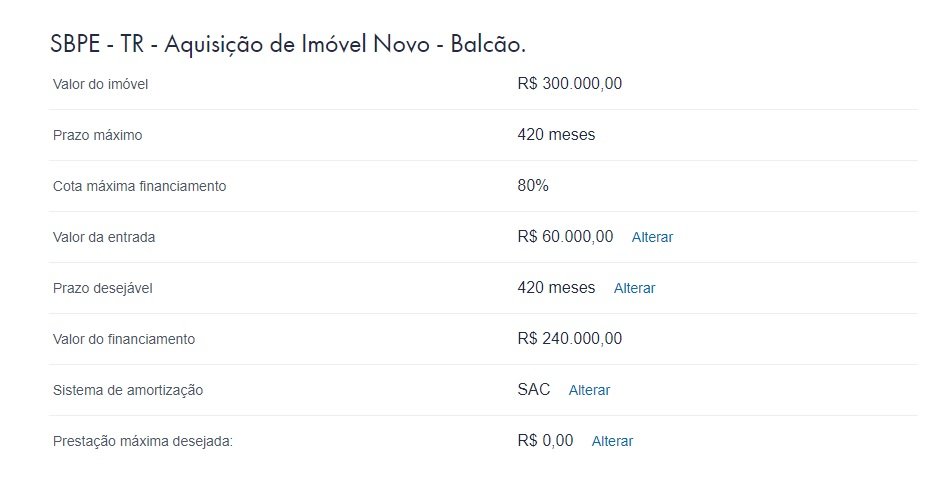Select the R$ 60.000,00 down payment amount

pos(565,237)
